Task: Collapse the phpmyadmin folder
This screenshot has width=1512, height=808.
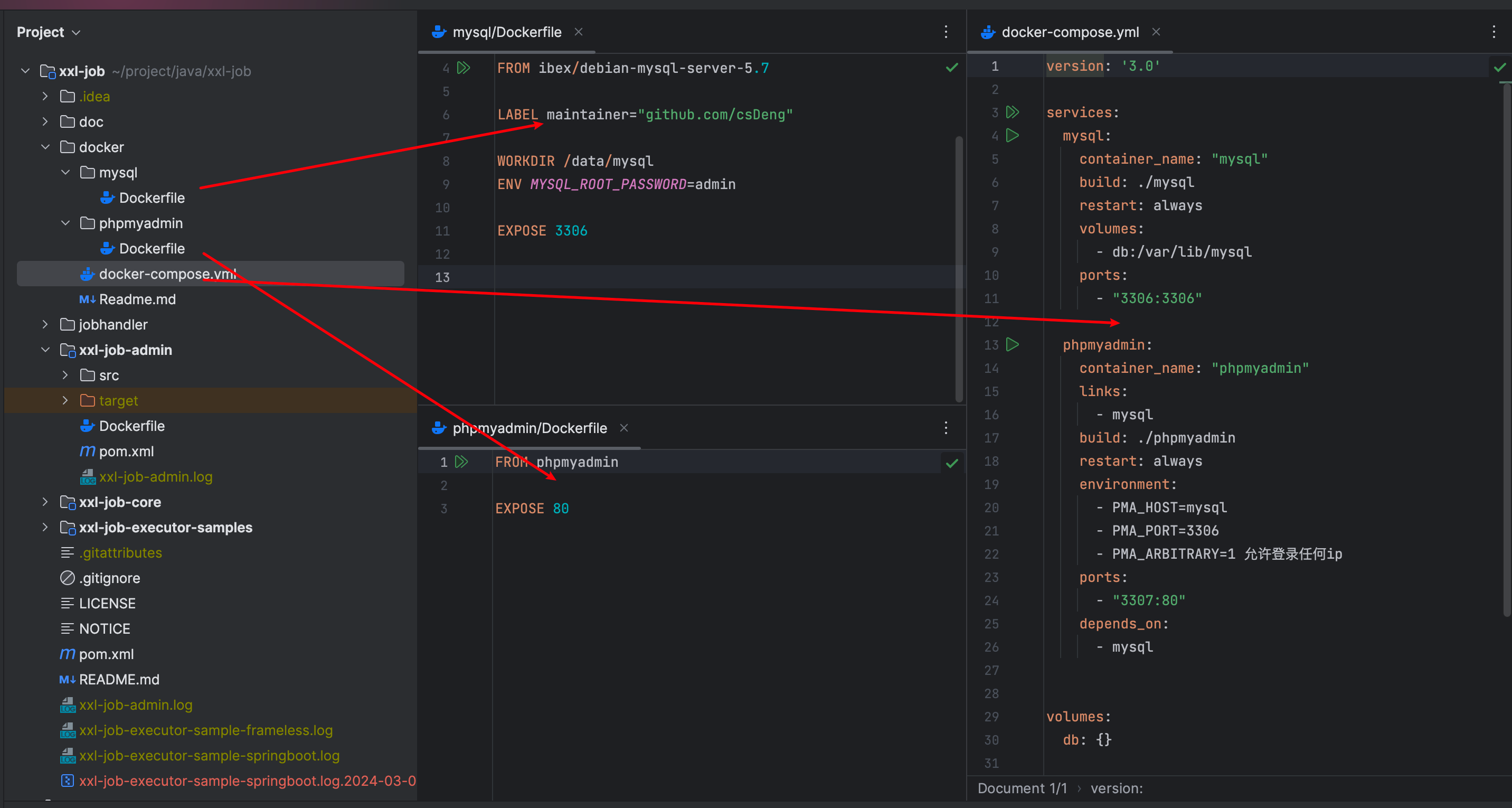Action: pos(65,223)
